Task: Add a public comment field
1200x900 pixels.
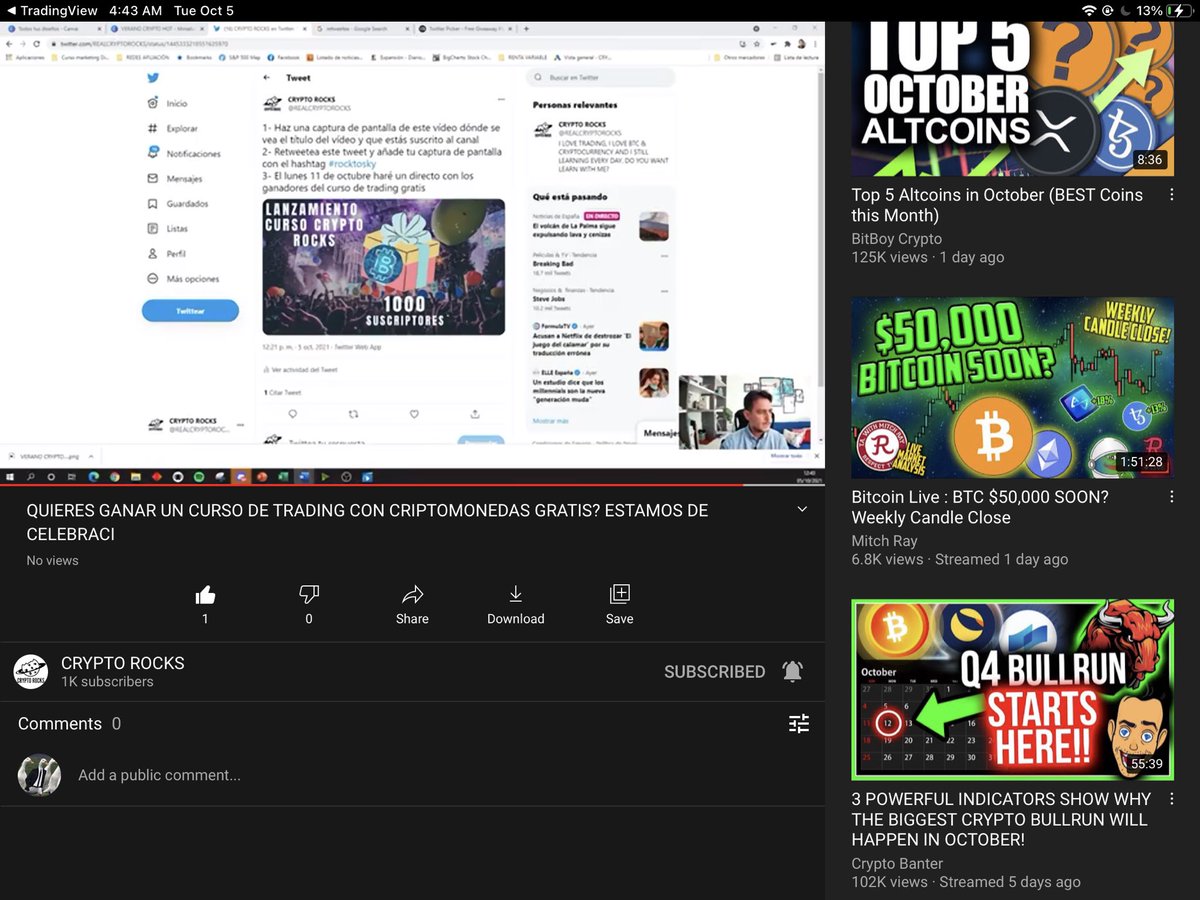Action: click(x=160, y=775)
